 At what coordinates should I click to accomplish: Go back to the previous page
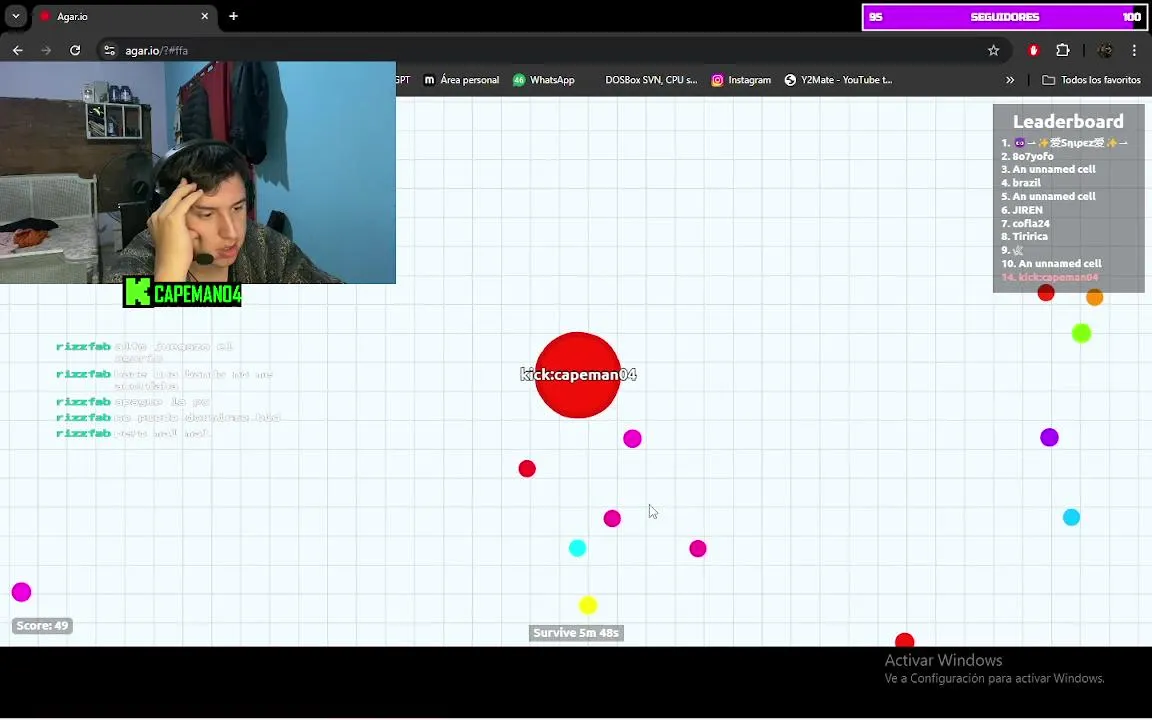coord(18,51)
